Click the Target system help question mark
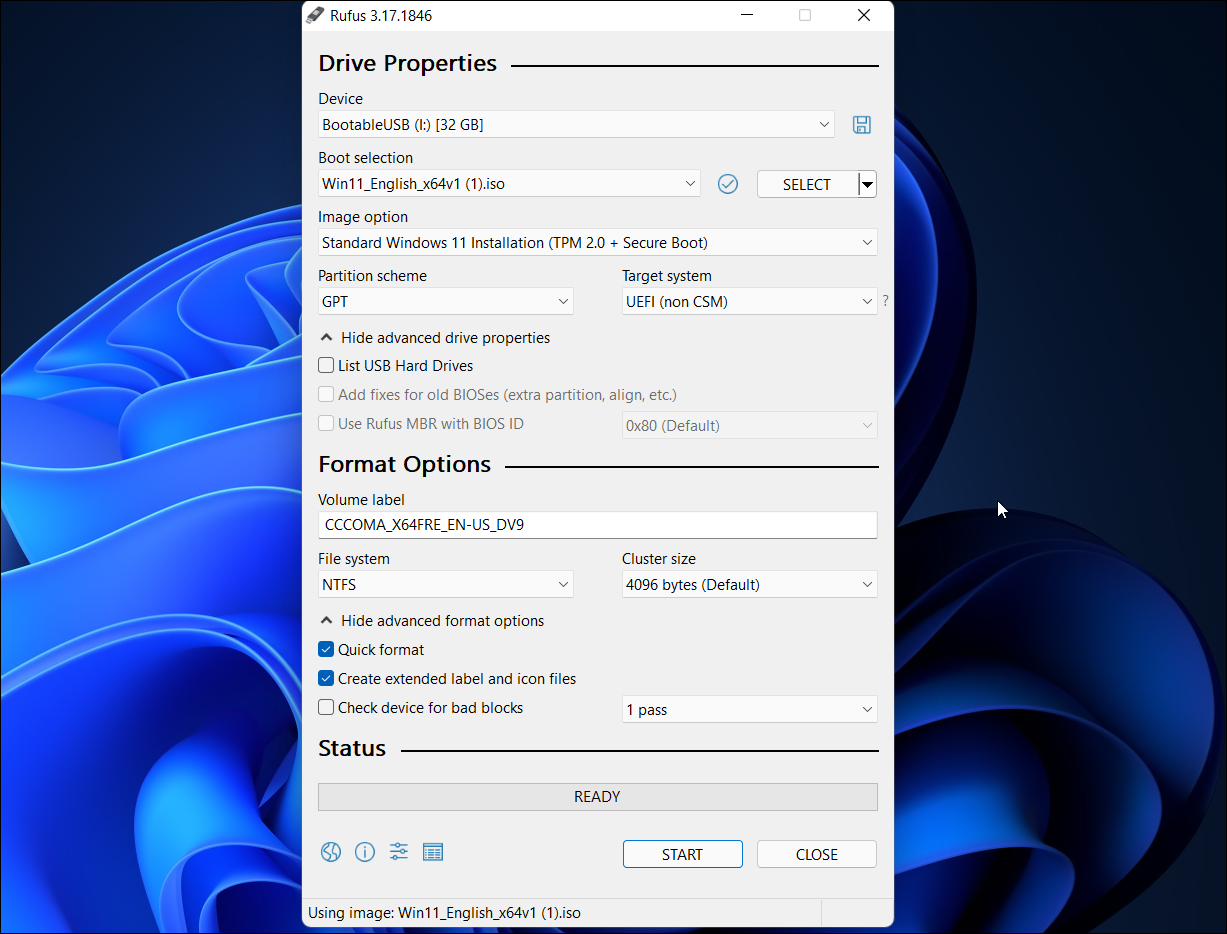1227x934 pixels. pyautogui.click(x=884, y=300)
